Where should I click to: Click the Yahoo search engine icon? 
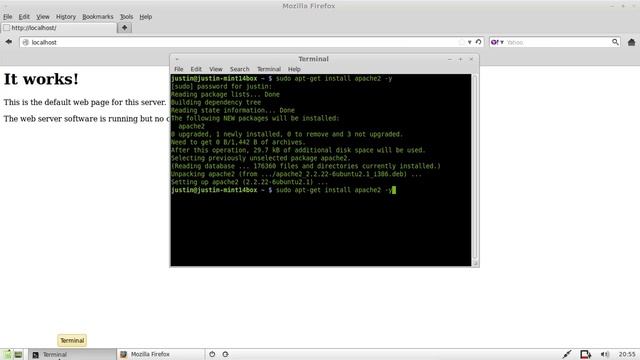(x=495, y=42)
